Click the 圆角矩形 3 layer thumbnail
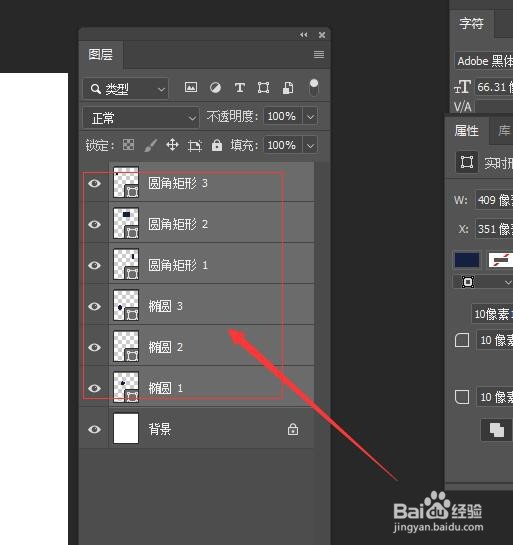Image resolution: width=513 pixels, height=545 pixels. (126, 182)
